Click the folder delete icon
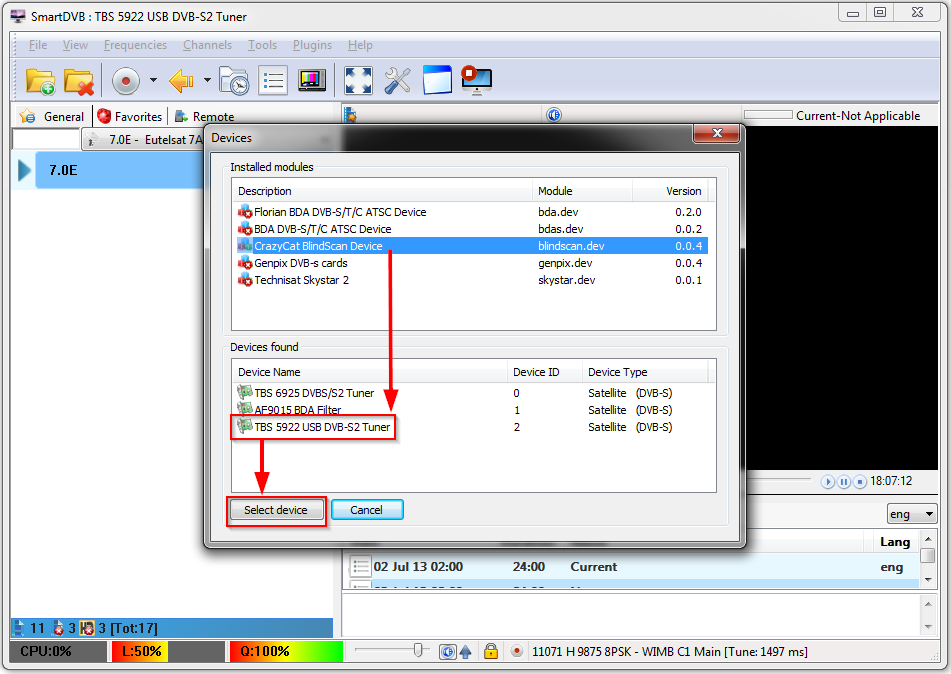The height and width of the screenshot is (674, 951). pos(79,81)
